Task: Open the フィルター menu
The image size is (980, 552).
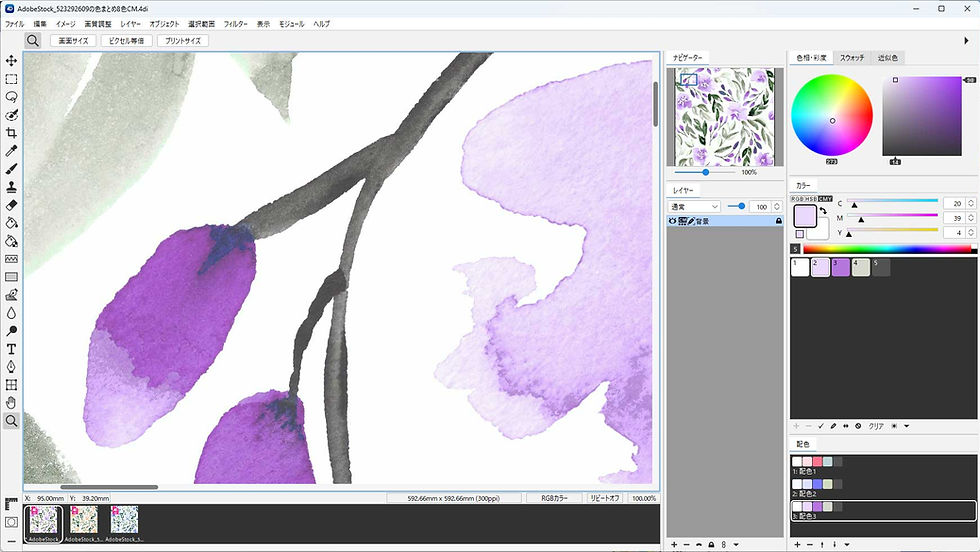Action: 236,23
